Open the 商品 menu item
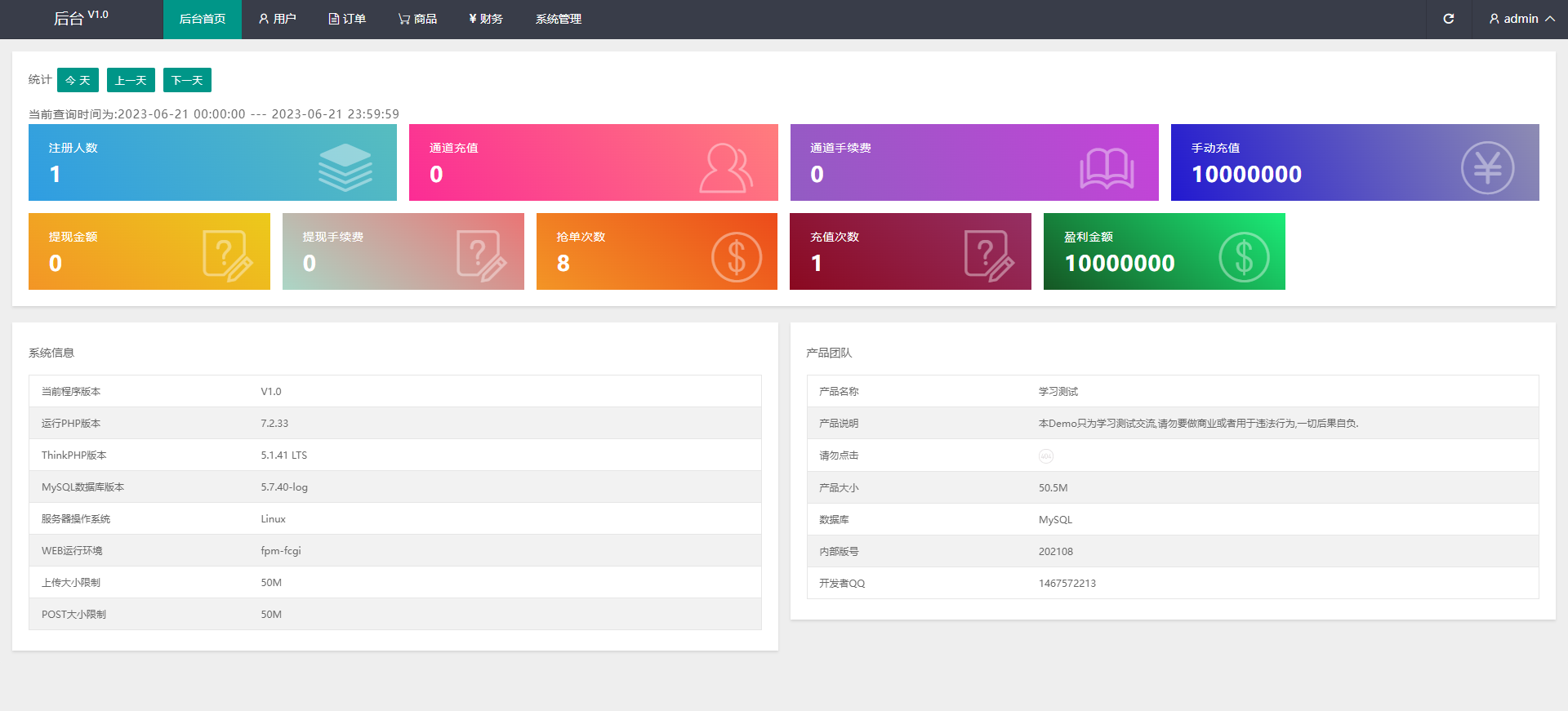This screenshot has height=711, width=1568. [417, 19]
